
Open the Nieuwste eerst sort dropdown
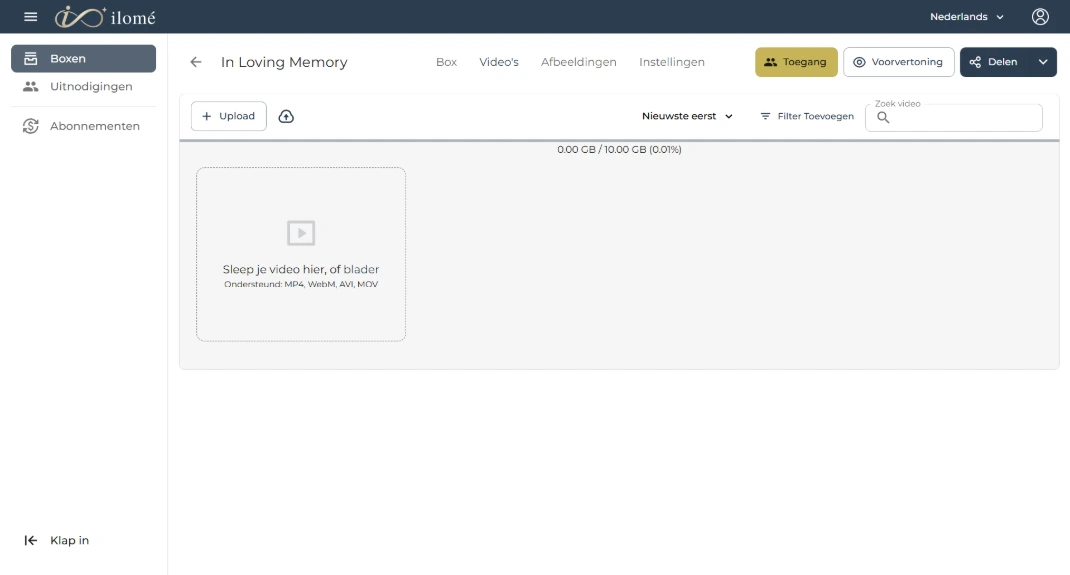click(x=687, y=117)
